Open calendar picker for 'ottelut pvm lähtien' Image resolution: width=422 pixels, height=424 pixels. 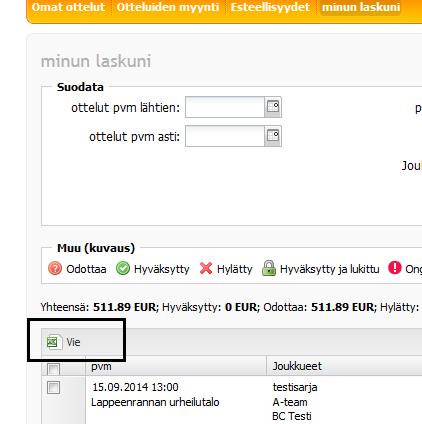tap(273, 107)
